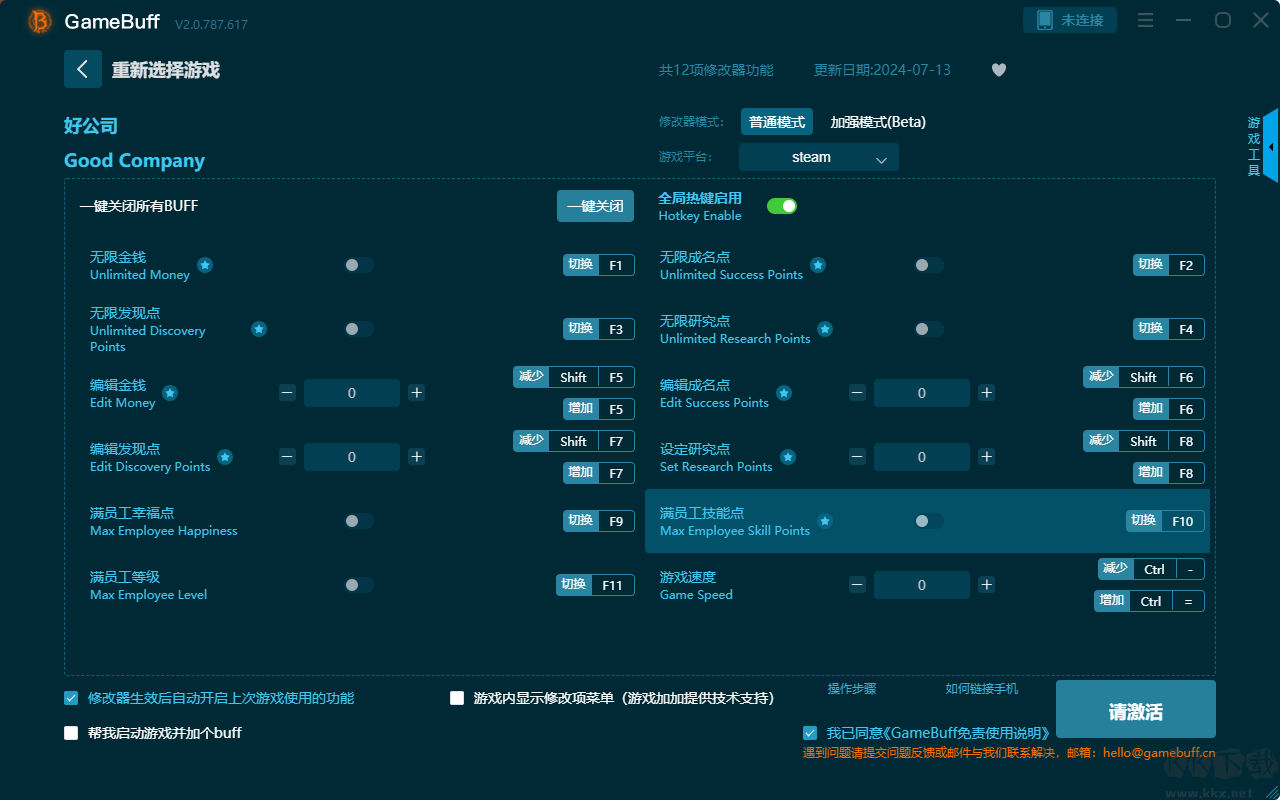The height and width of the screenshot is (800, 1280).
Task: Click the star icon beside Set Research Points
Action: coord(788,457)
